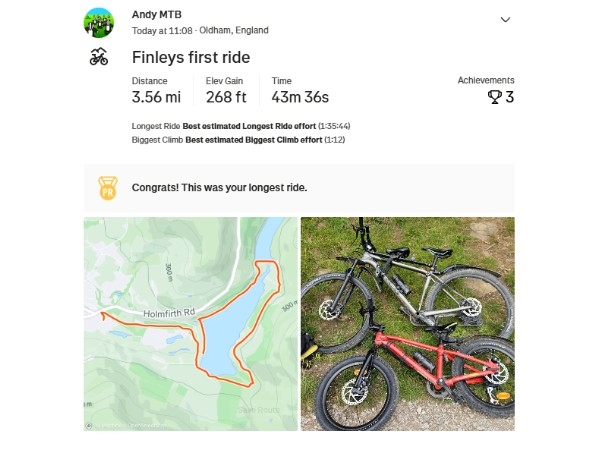Click the orange route start arrow marker

coord(103,315)
